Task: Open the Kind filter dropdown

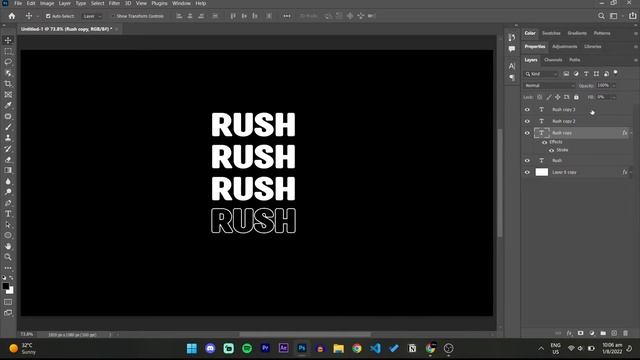Action: (x=541, y=74)
